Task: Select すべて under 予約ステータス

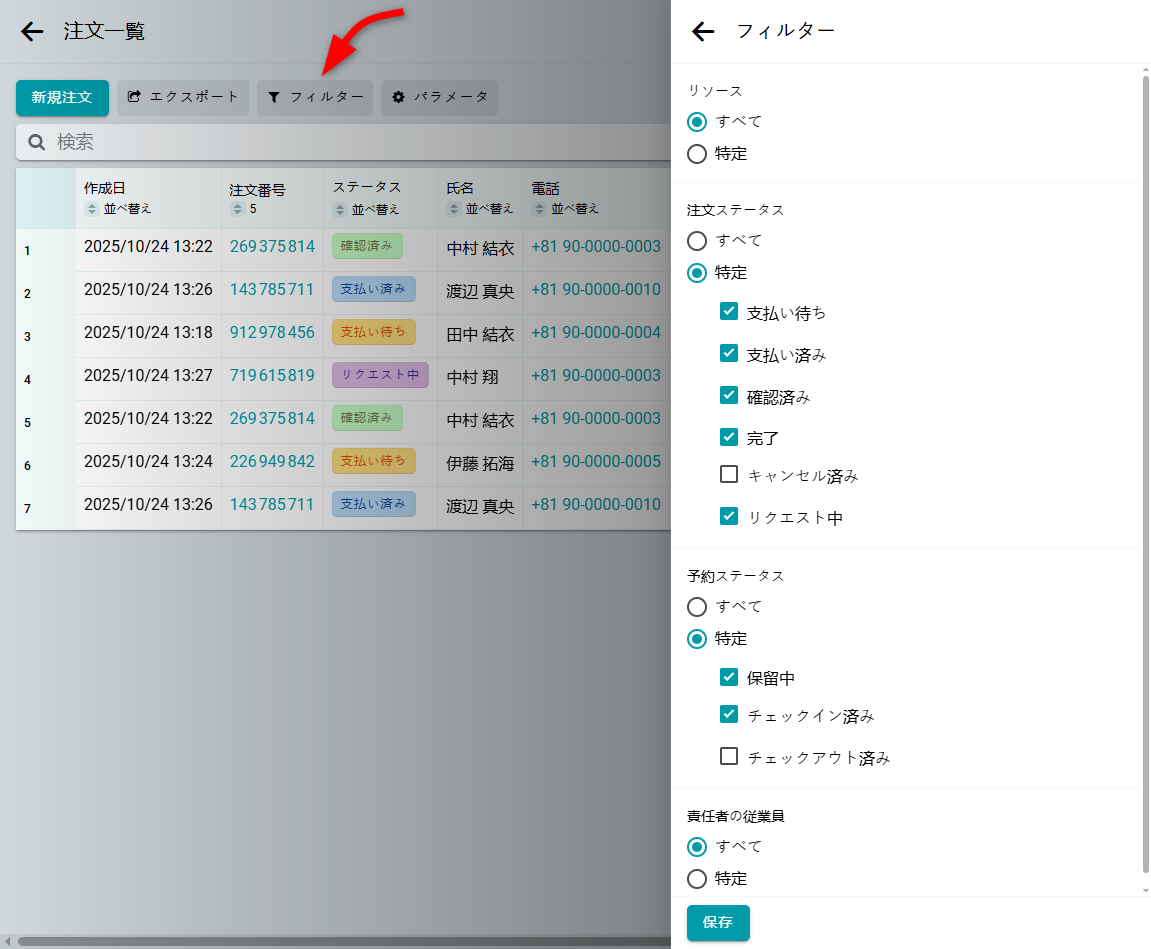Action: coord(697,607)
